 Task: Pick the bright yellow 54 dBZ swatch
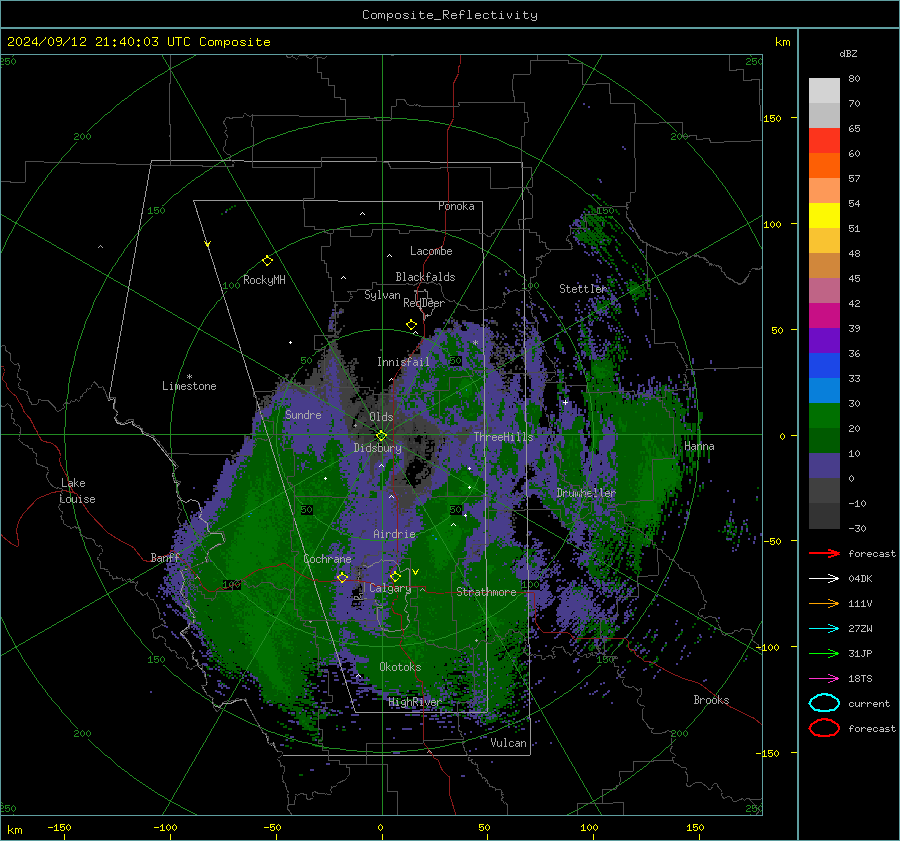point(824,215)
